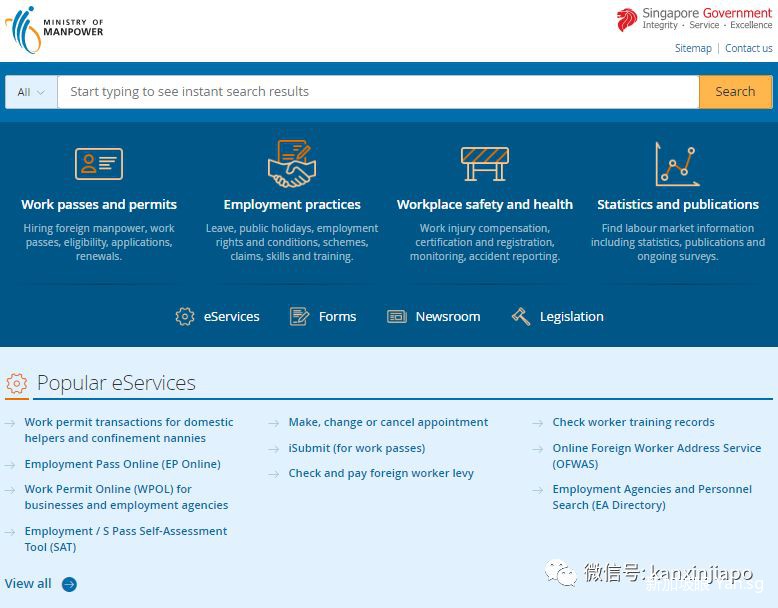Open Check and pay foreign worker levy
The height and width of the screenshot is (608, 778).
[381, 473]
